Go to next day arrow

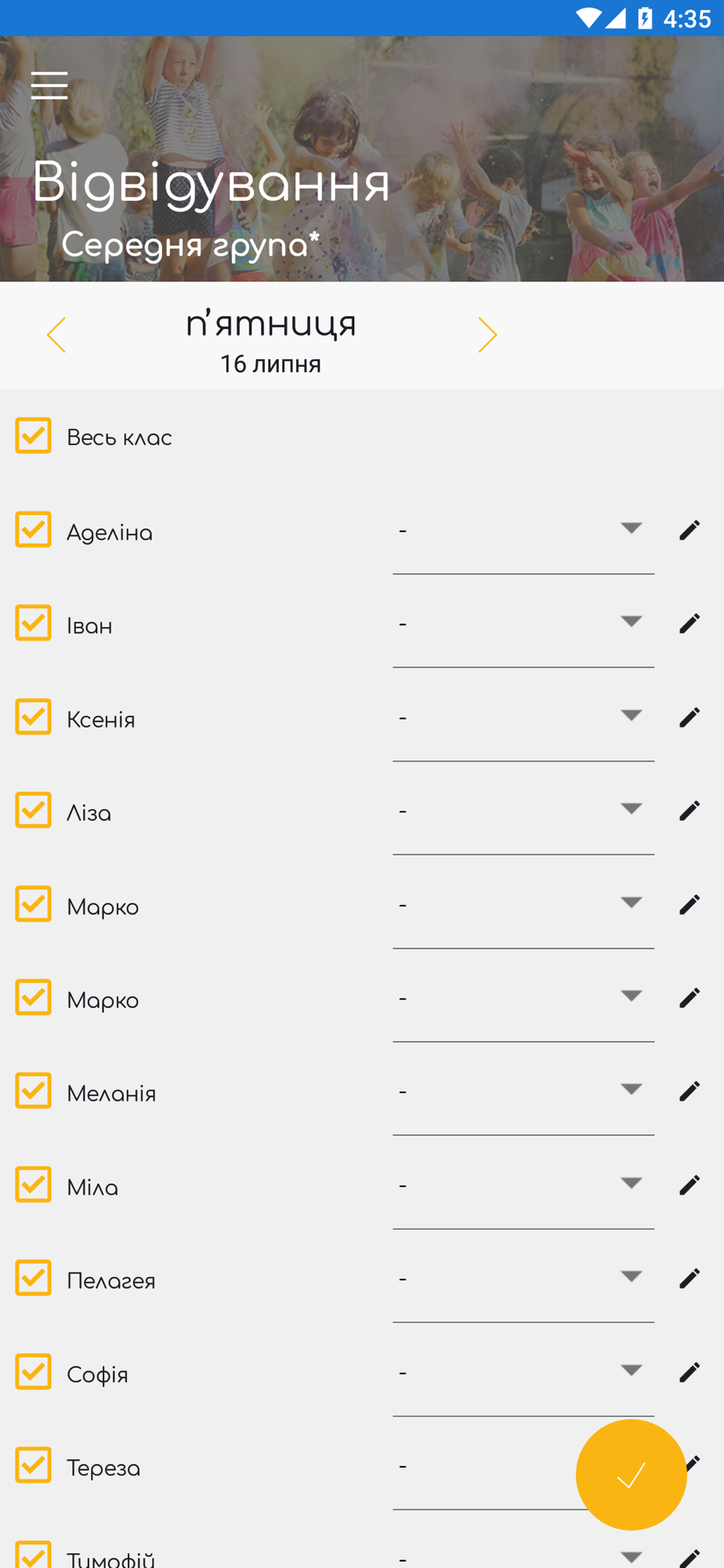click(487, 336)
